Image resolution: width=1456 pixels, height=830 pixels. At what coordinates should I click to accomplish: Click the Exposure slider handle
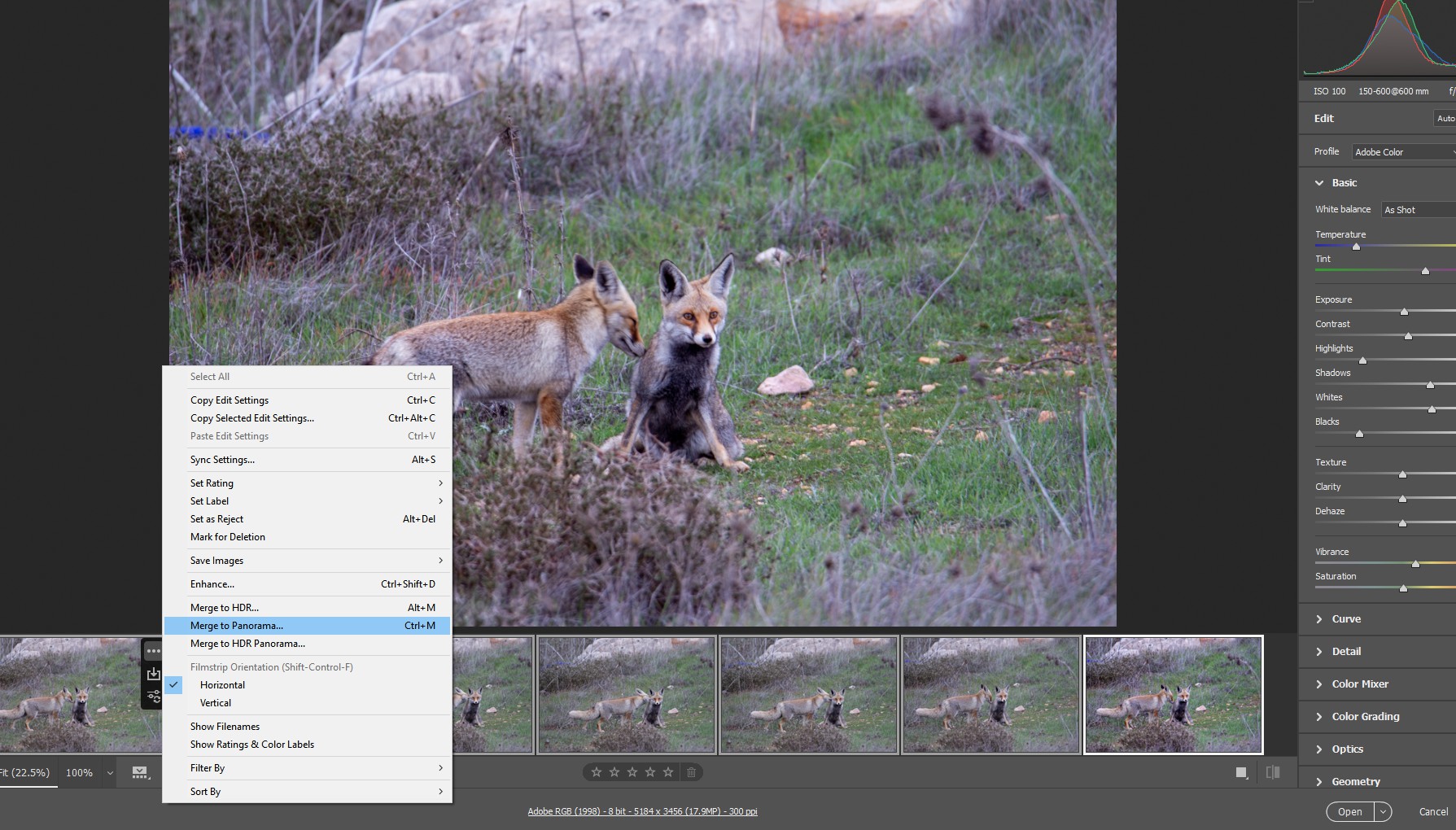click(x=1404, y=312)
